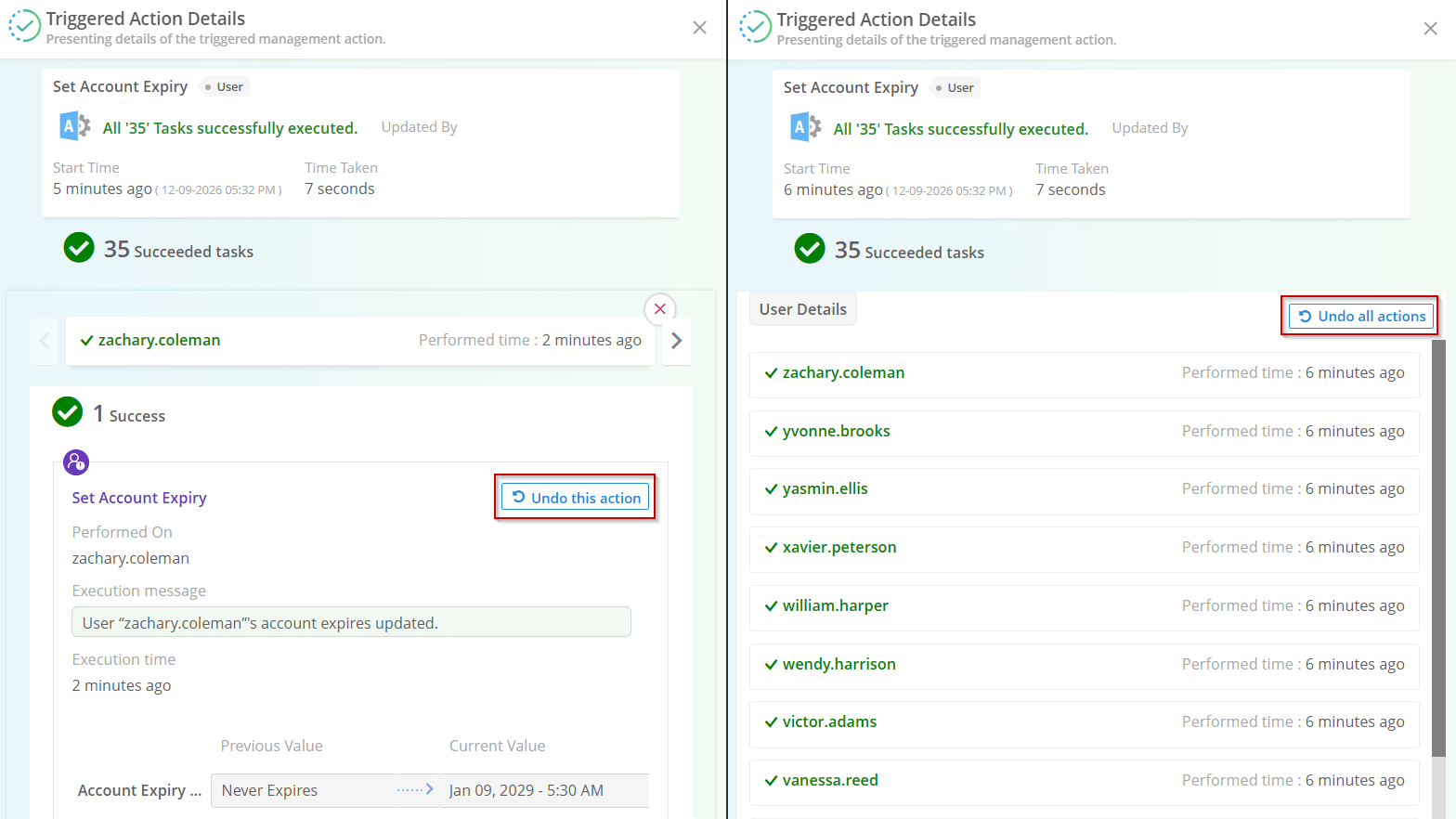Click the Set Account Expiry purple heading
Image resolution: width=1456 pixels, height=819 pixels.
point(139,499)
